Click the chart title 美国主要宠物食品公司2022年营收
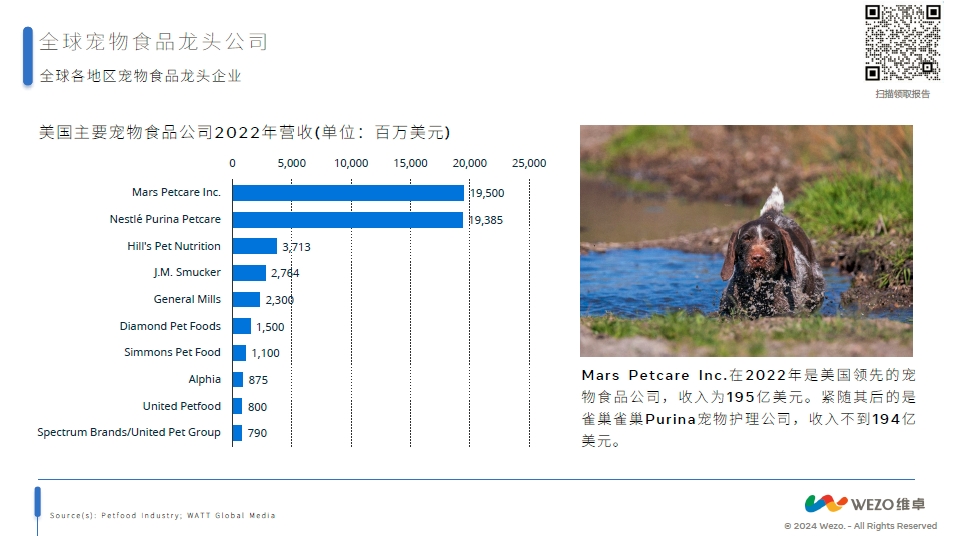The height and width of the screenshot is (536, 957). pyautogui.click(x=244, y=132)
